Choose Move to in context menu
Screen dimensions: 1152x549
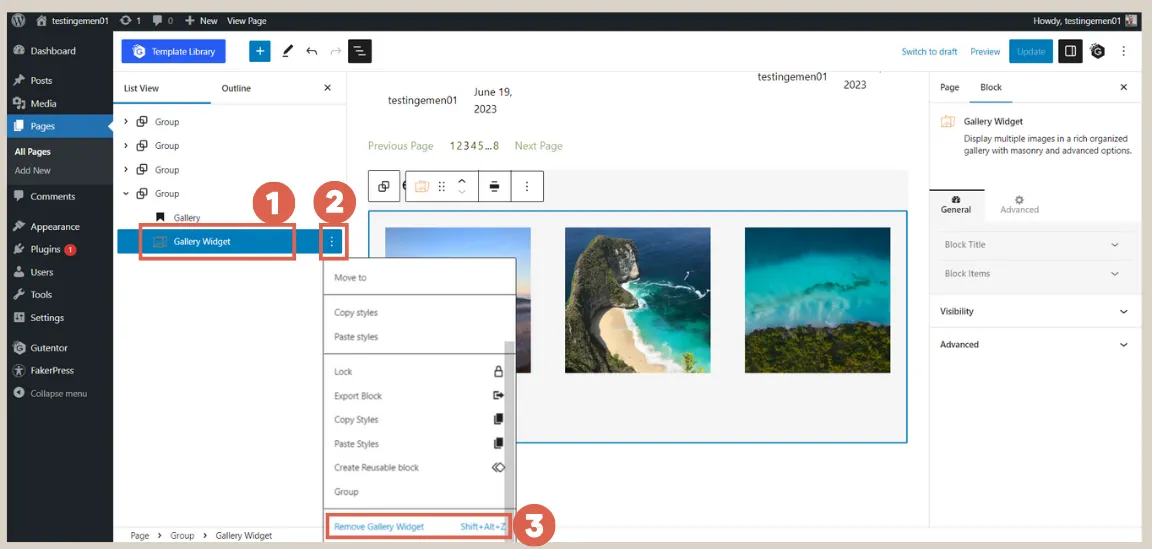tap(420, 278)
